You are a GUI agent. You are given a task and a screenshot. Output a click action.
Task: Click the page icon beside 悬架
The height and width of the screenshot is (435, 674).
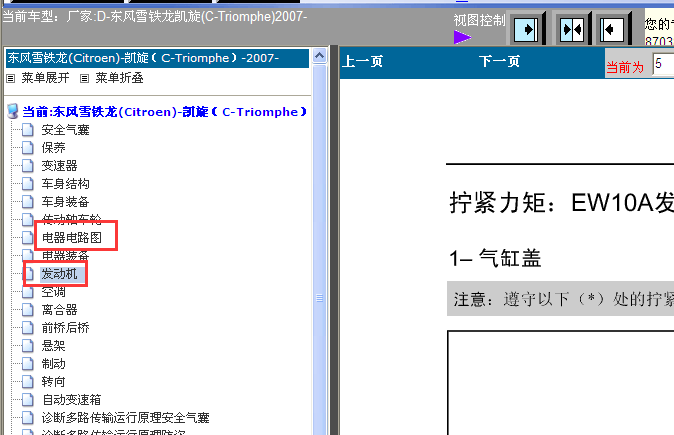coord(28,346)
